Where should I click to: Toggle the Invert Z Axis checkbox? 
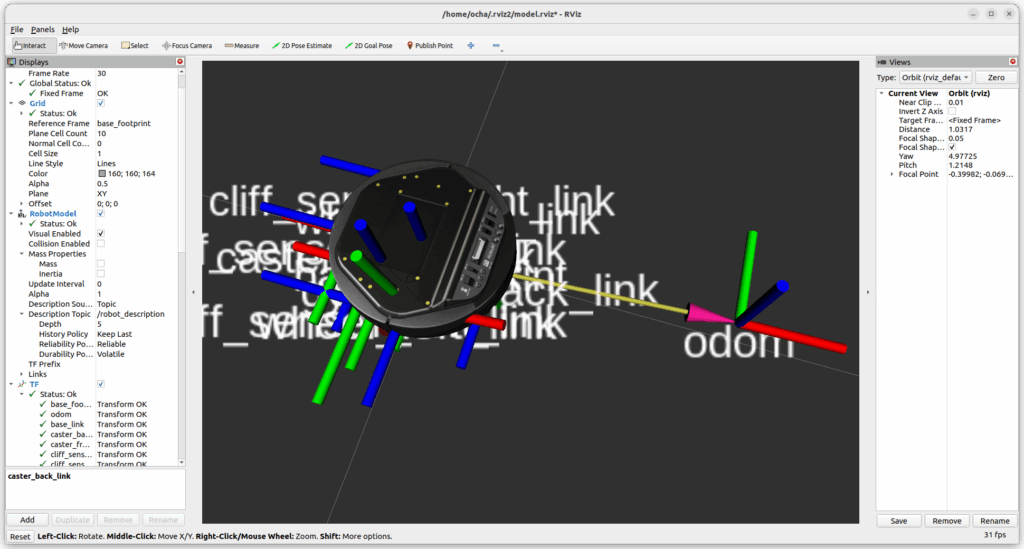(x=951, y=111)
